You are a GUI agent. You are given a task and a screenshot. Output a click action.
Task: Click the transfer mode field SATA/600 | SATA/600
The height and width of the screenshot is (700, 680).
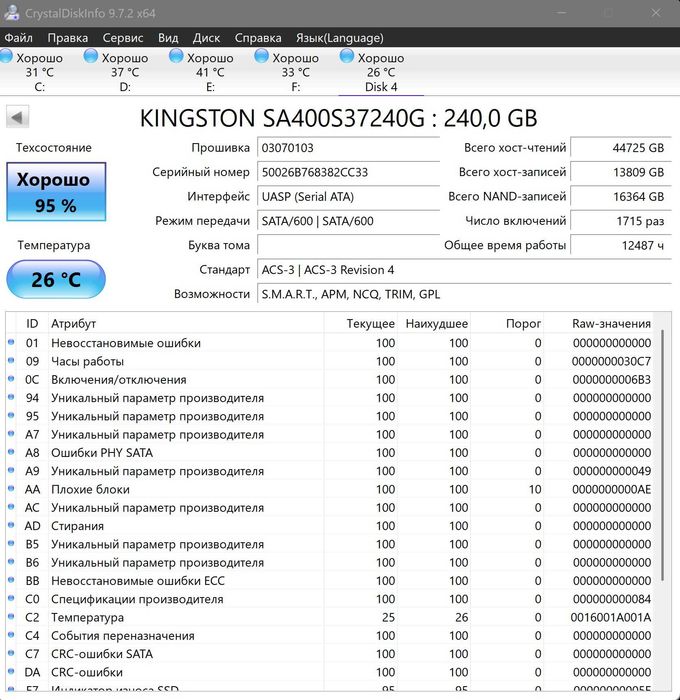click(348, 221)
